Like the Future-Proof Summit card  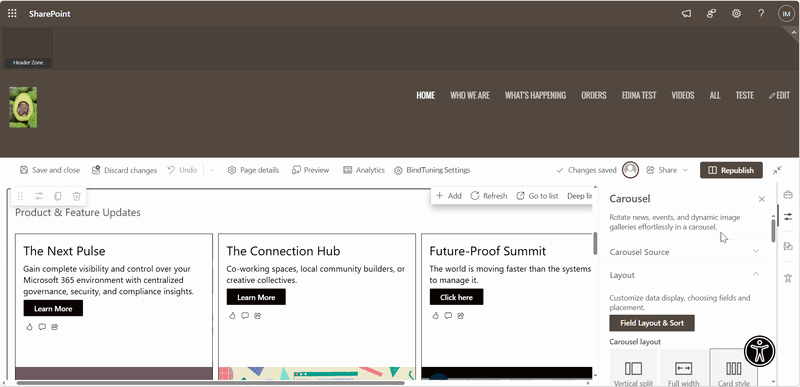click(x=436, y=316)
